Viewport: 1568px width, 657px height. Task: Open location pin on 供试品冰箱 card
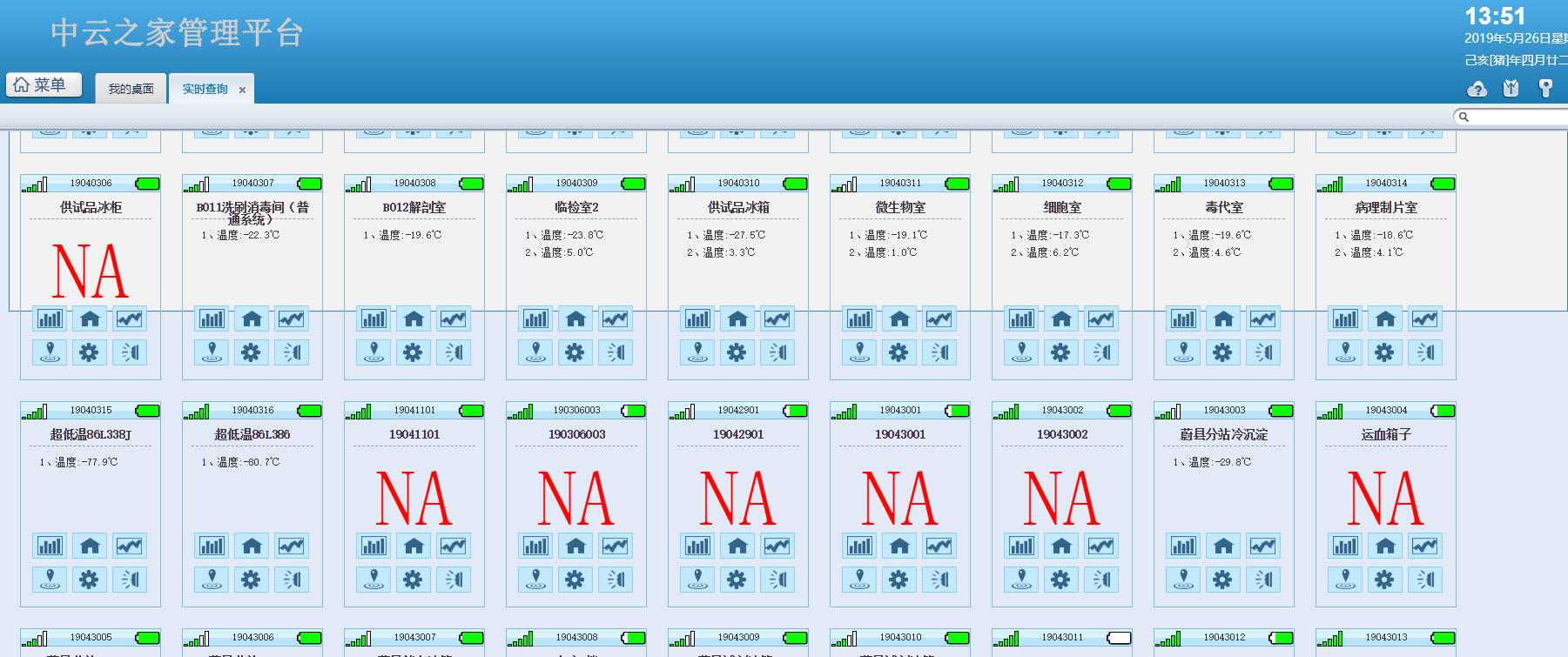(697, 352)
